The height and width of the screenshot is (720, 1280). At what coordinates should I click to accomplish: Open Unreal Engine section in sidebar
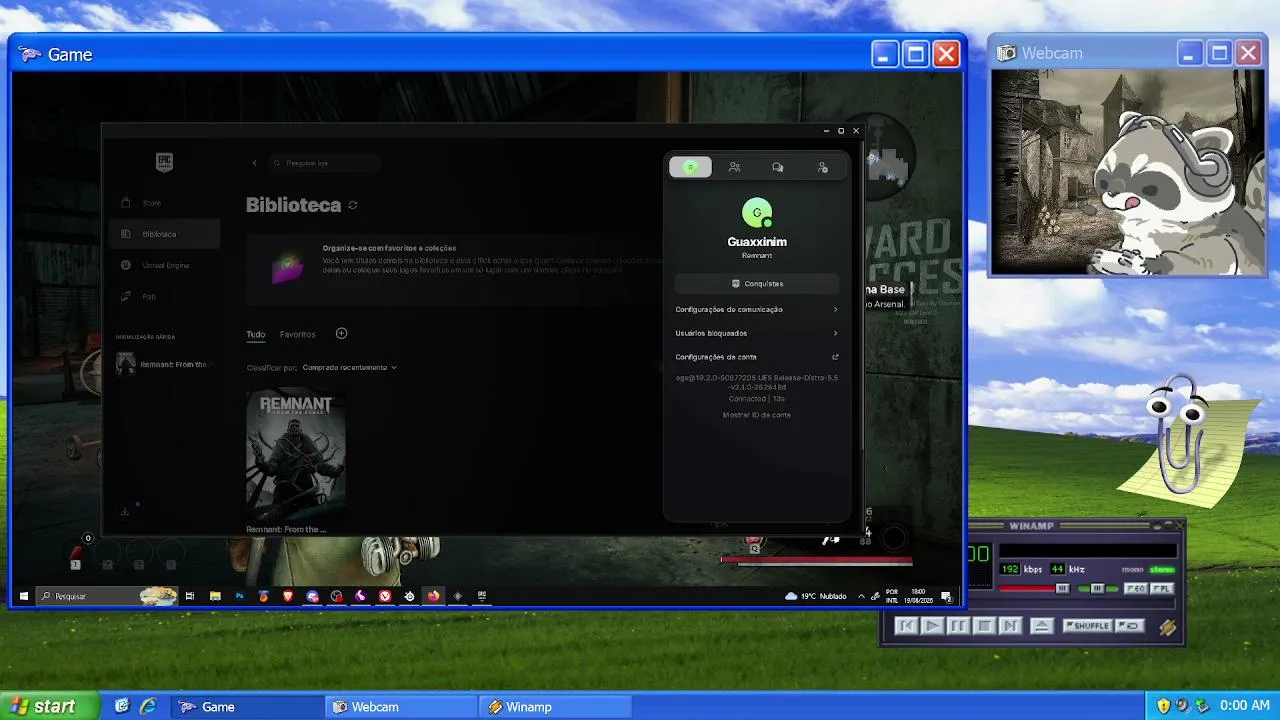click(x=165, y=265)
